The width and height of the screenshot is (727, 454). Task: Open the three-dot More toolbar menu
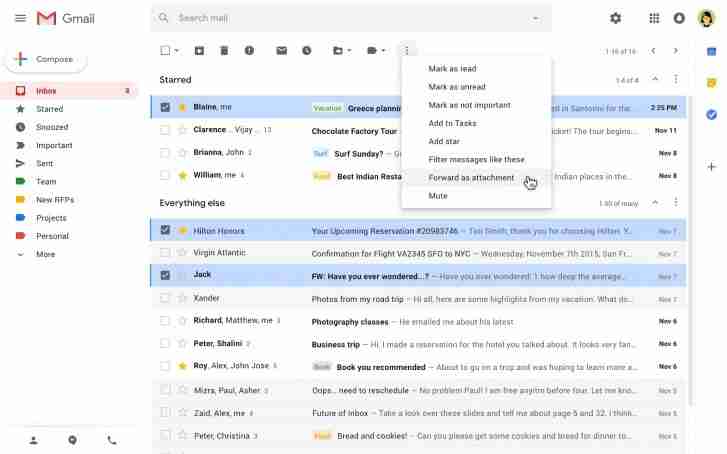coord(407,51)
